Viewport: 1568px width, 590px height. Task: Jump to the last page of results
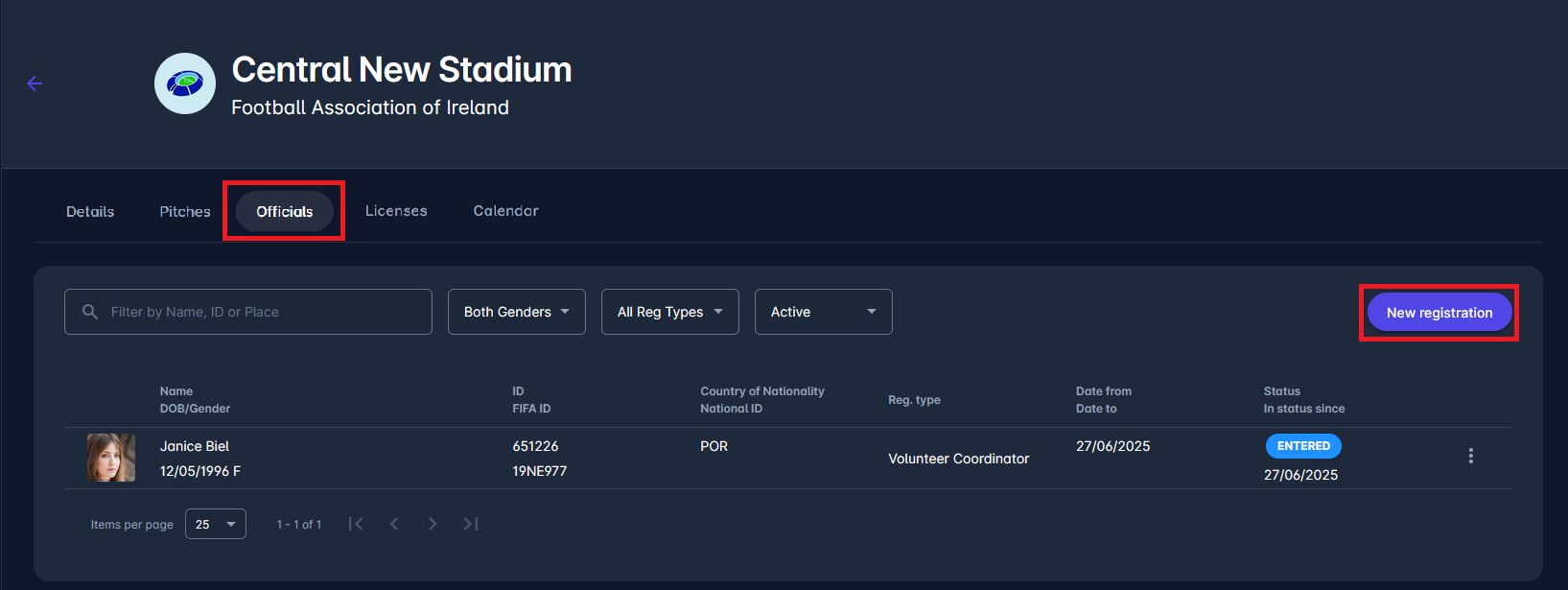[471, 524]
